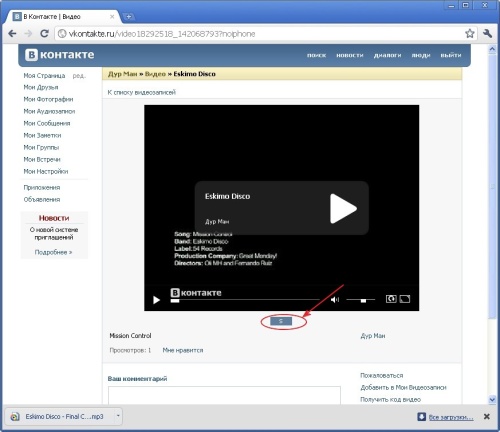This screenshot has width=500, height=432.
Task: Click the large play button overlay
Action: 343,209
